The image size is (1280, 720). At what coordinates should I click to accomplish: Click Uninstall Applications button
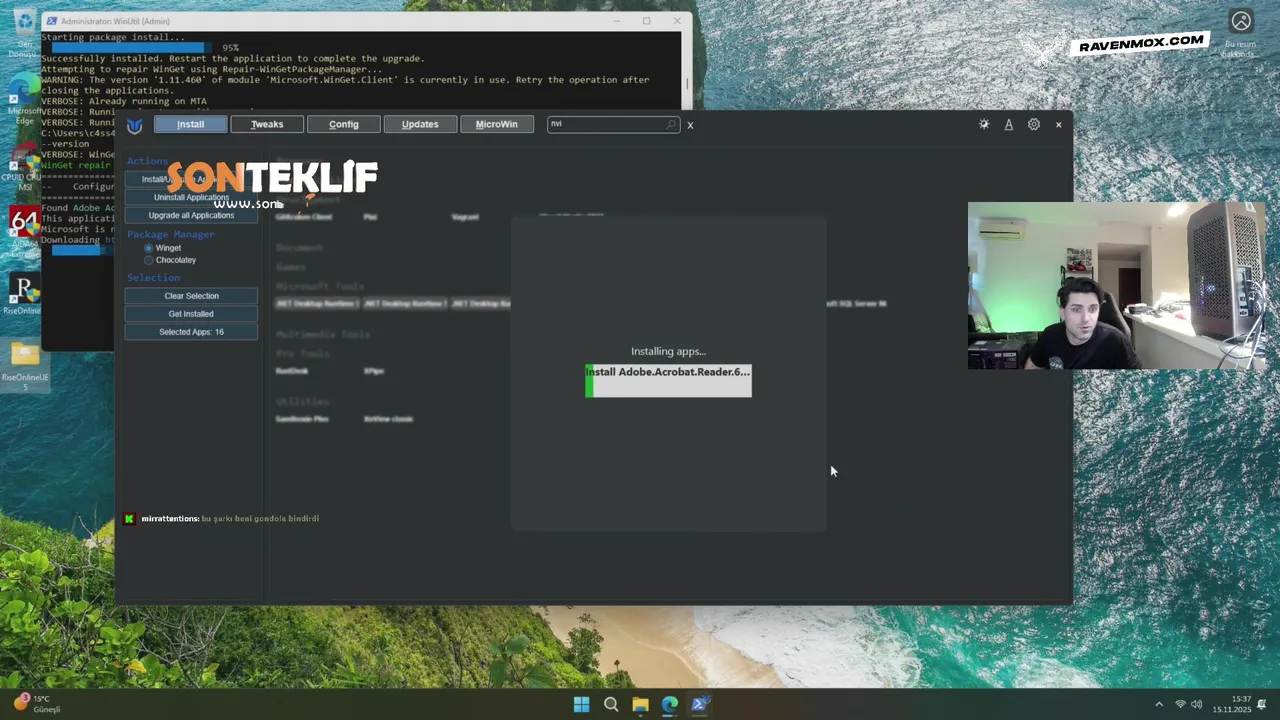point(191,197)
